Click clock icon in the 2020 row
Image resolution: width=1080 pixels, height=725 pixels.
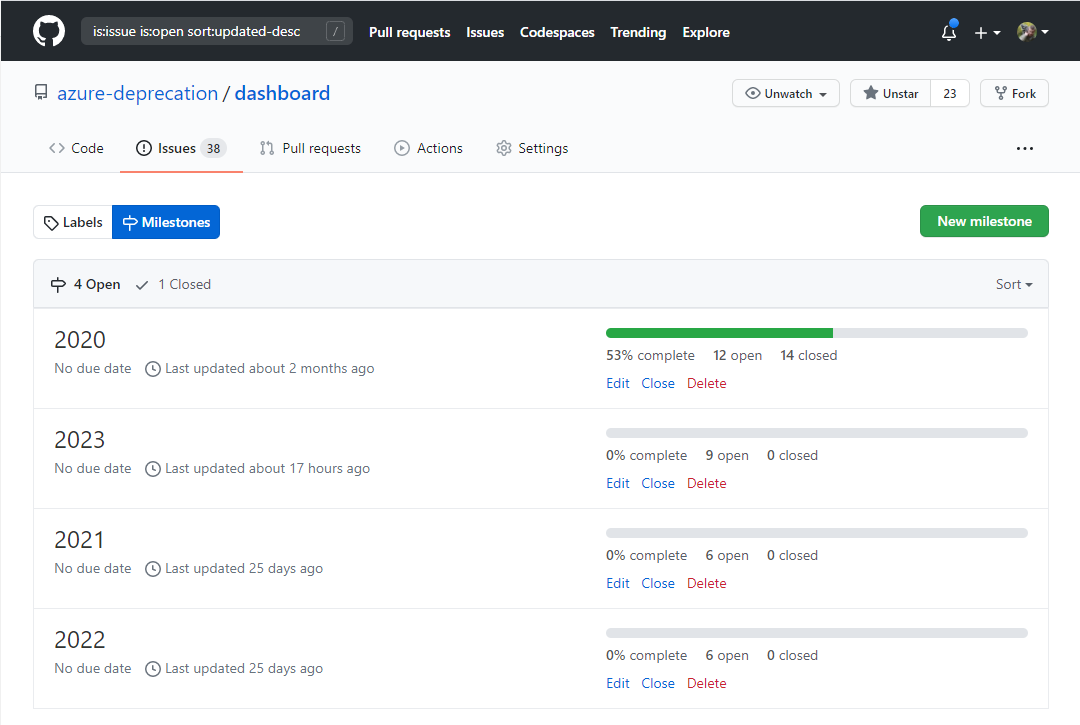coord(153,369)
